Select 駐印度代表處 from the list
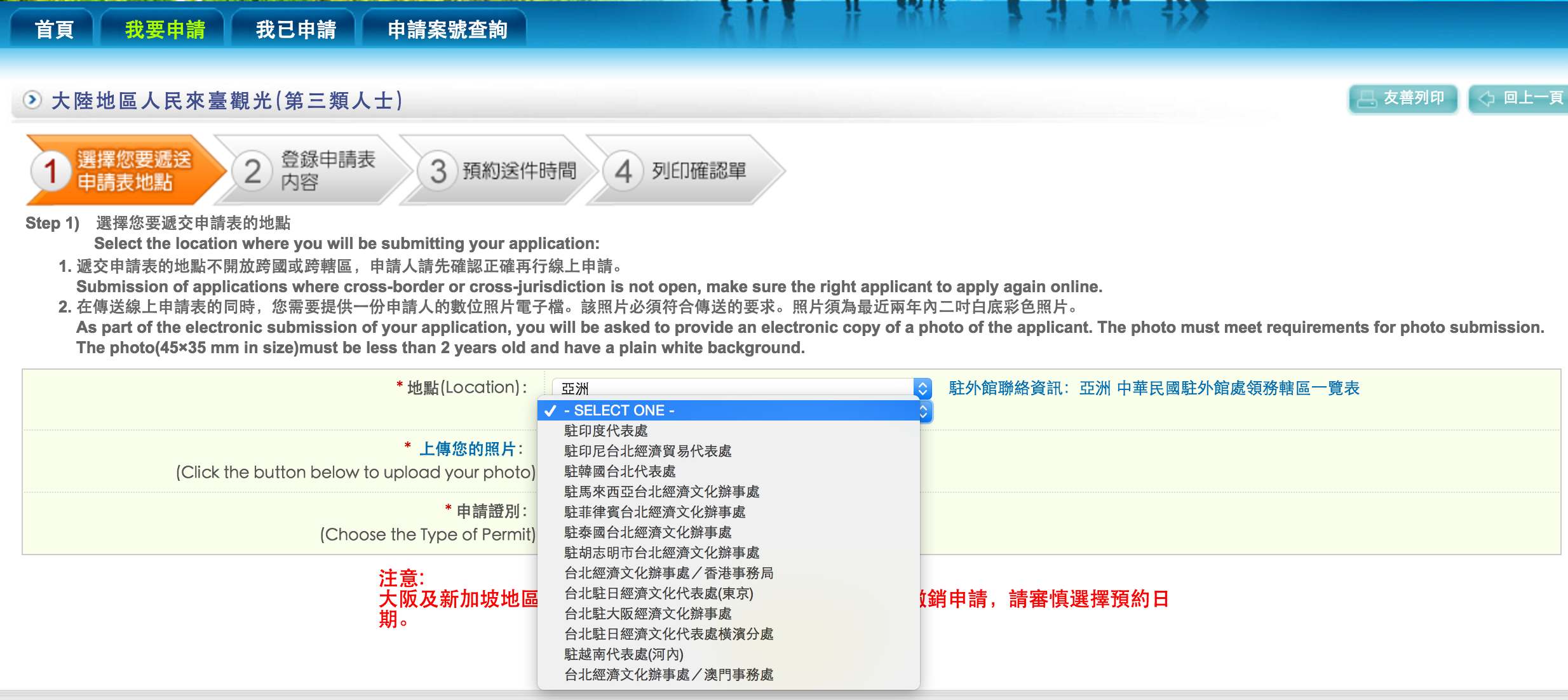1568x700 pixels. click(x=605, y=431)
